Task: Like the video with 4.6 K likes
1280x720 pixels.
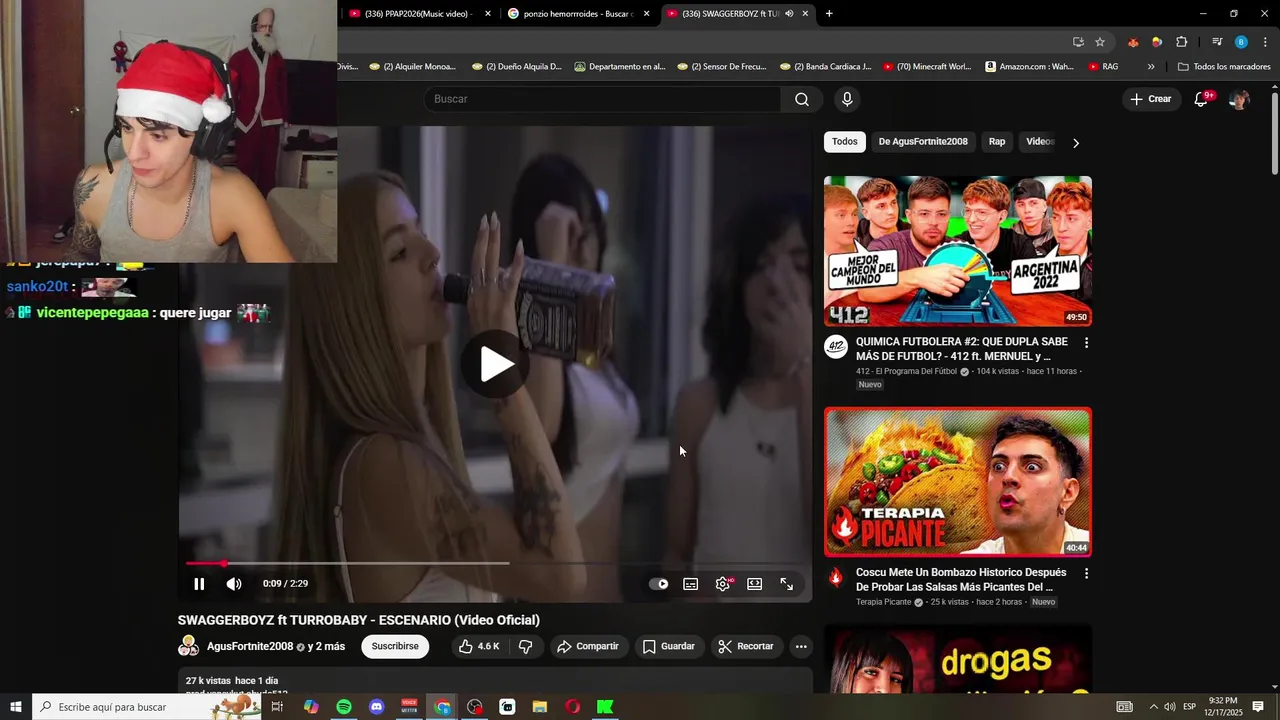Action: tap(479, 646)
